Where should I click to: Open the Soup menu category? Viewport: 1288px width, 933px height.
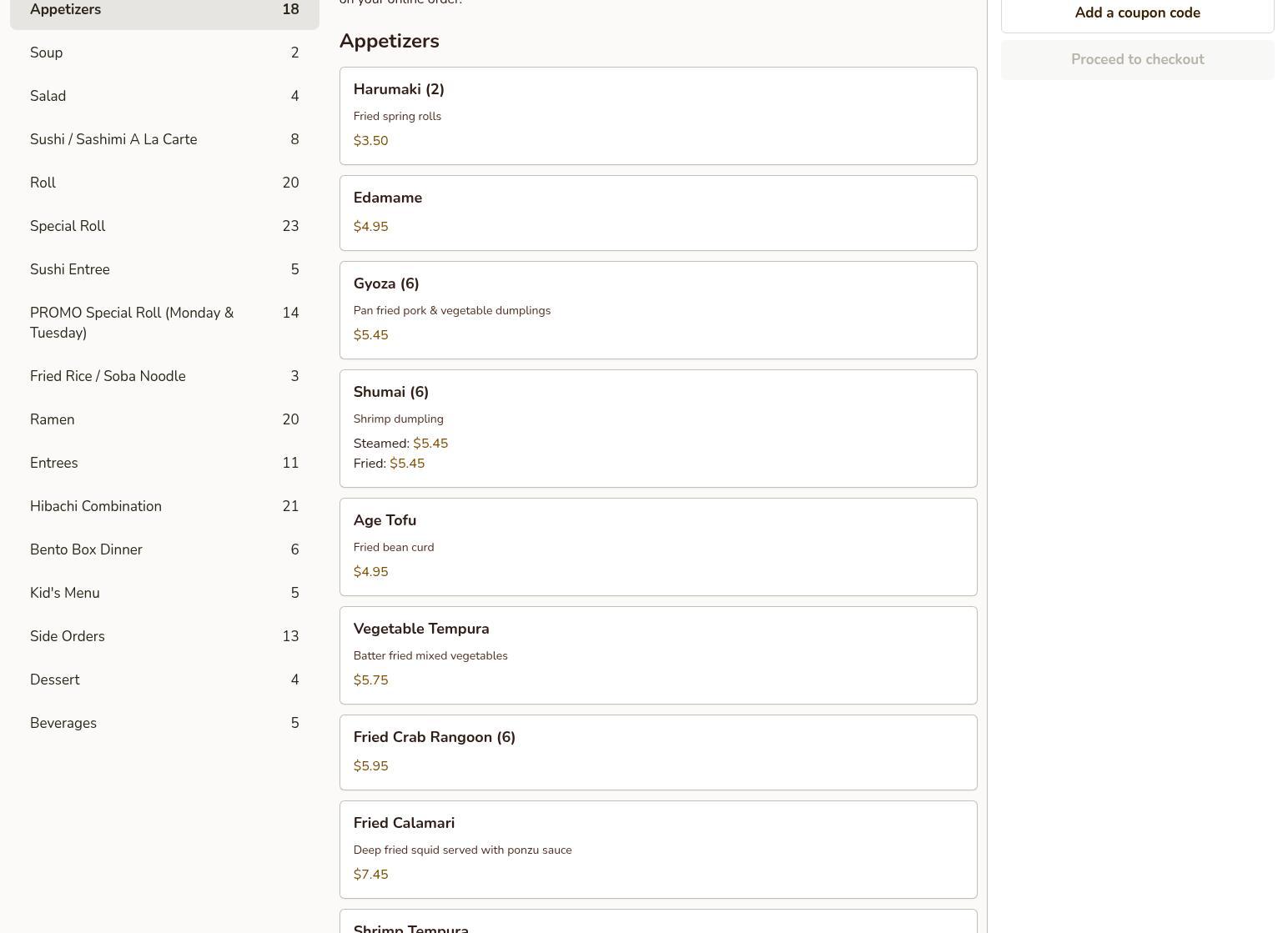[x=164, y=53]
